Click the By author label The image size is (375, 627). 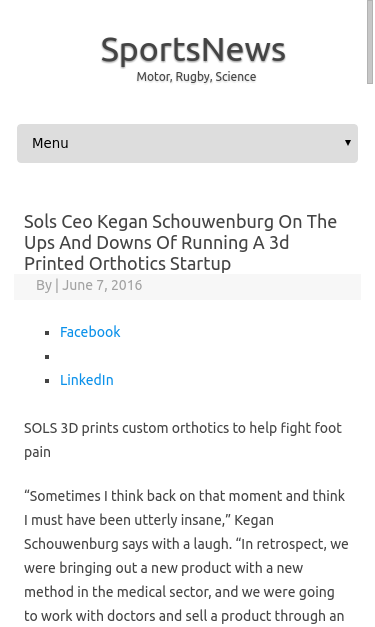tap(44, 285)
